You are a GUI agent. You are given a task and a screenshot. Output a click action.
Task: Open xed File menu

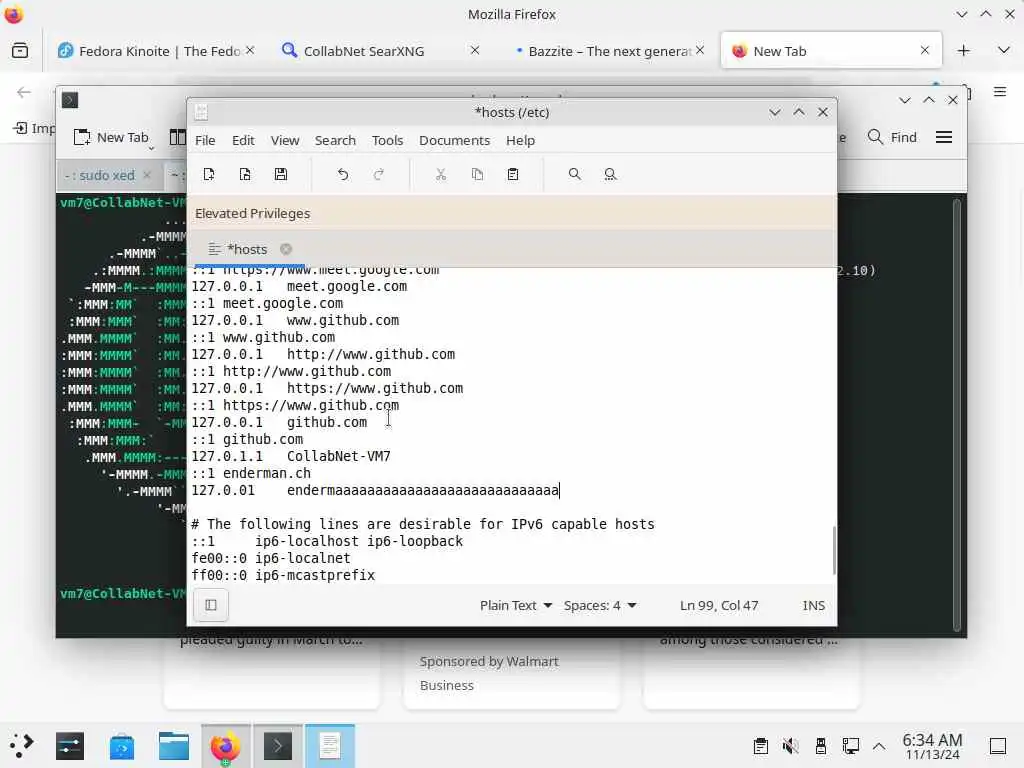[x=205, y=140]
